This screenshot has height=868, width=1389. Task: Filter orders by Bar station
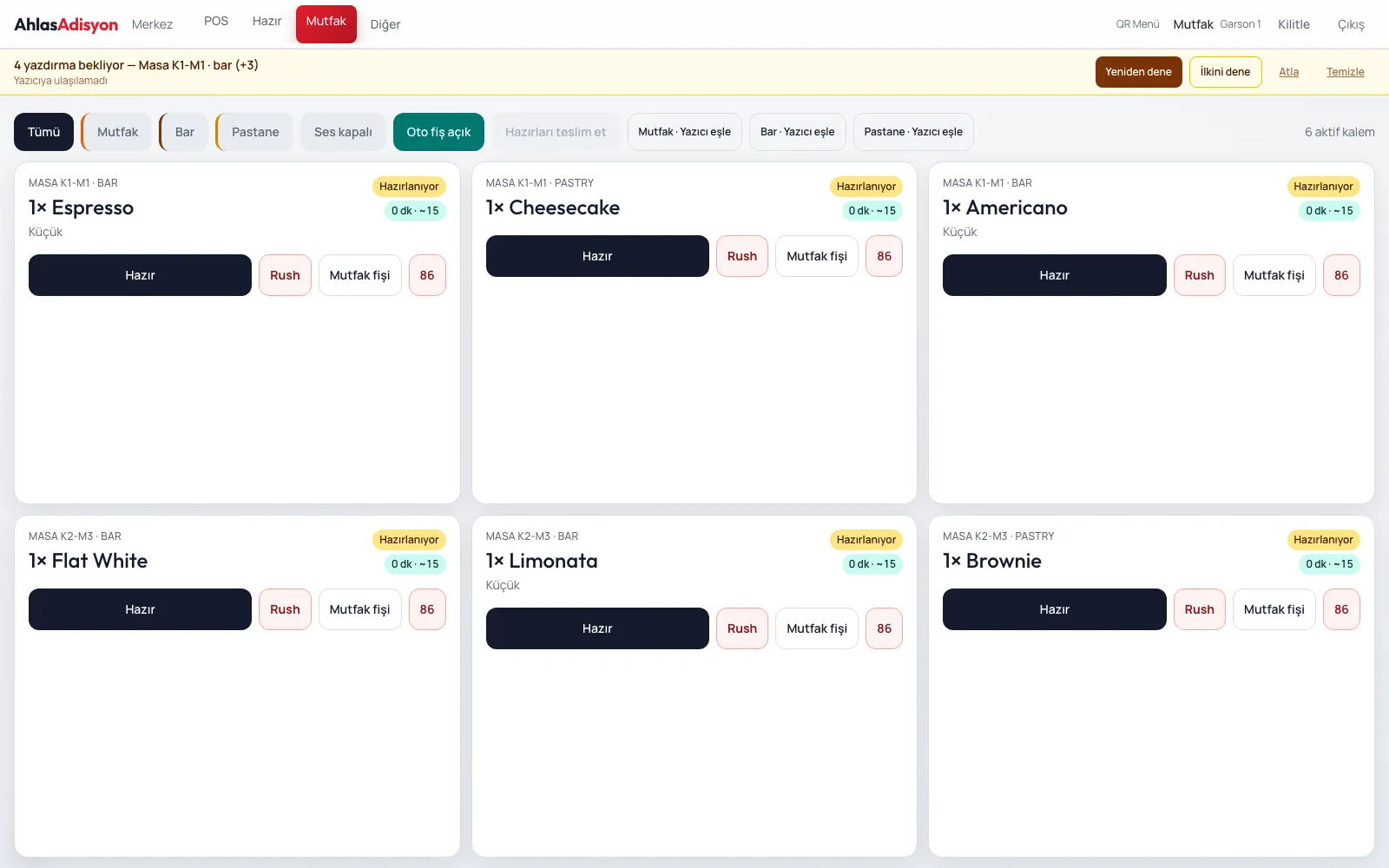(184, 132)
